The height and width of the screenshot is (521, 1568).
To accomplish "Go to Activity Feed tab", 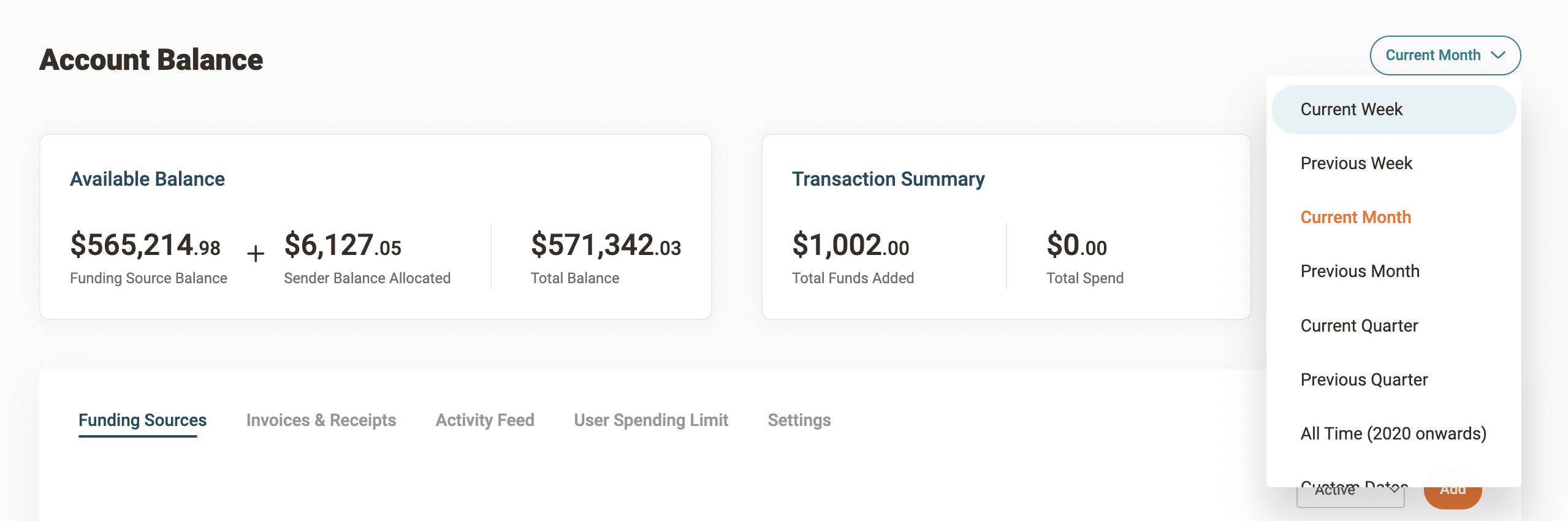I will (484, 420).
